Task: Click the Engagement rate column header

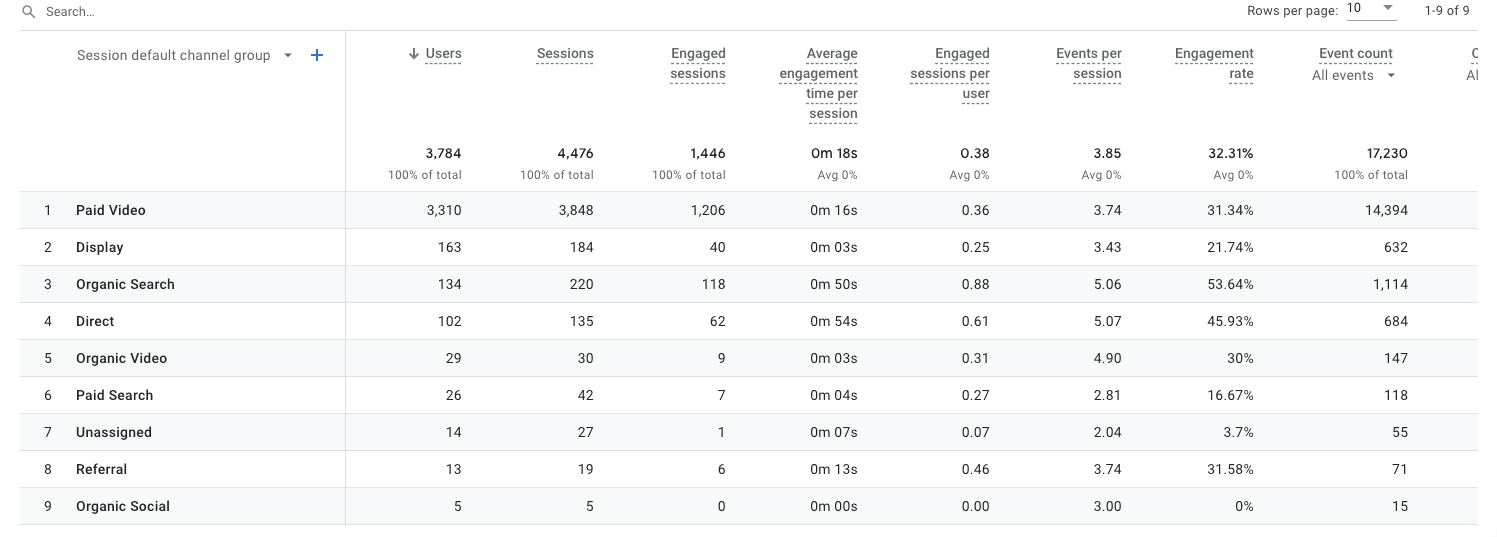Action: (x=1214, y=63)
